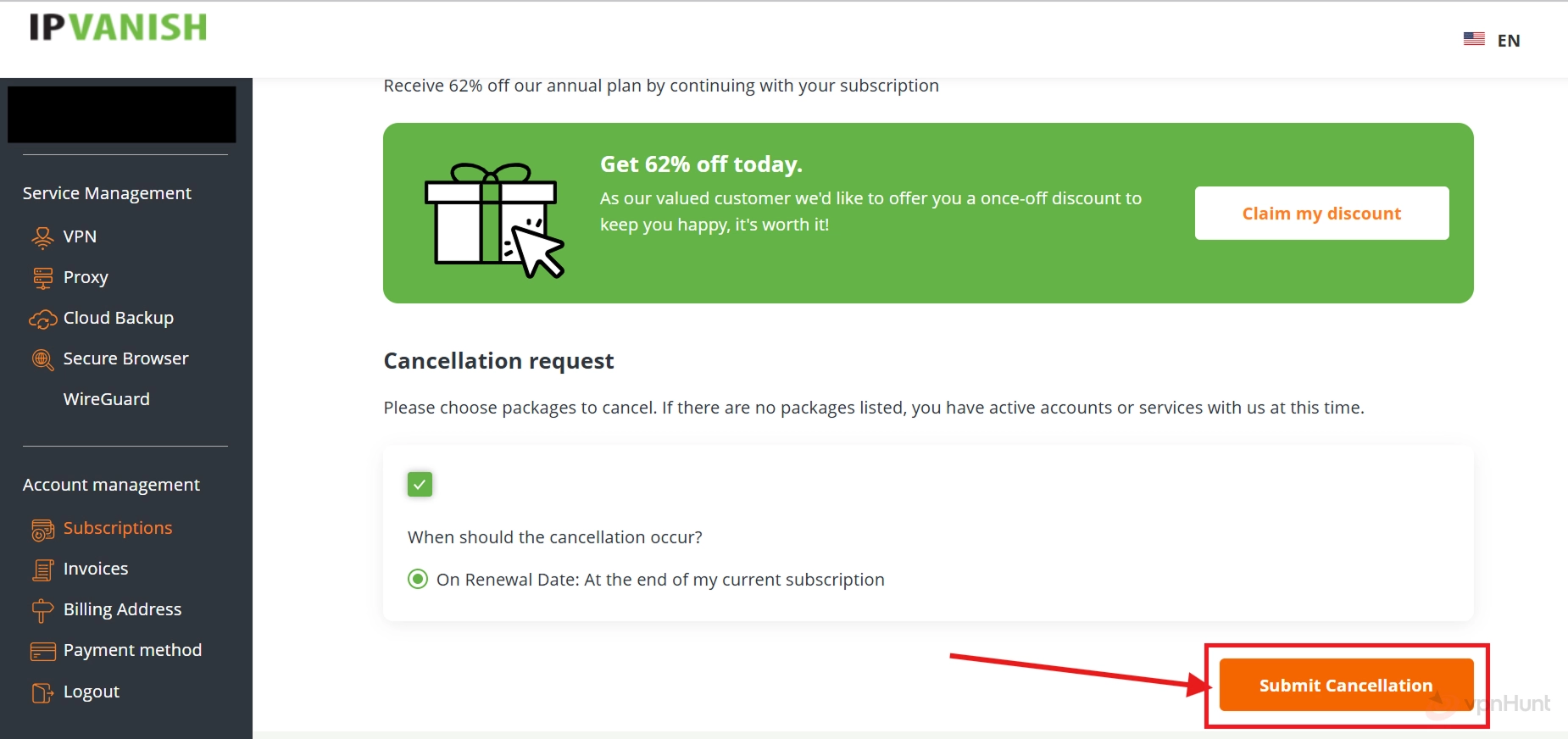Click the Proxy server icon
The height and width of the screenshot is (739, 1568).
tap(42, 278)
